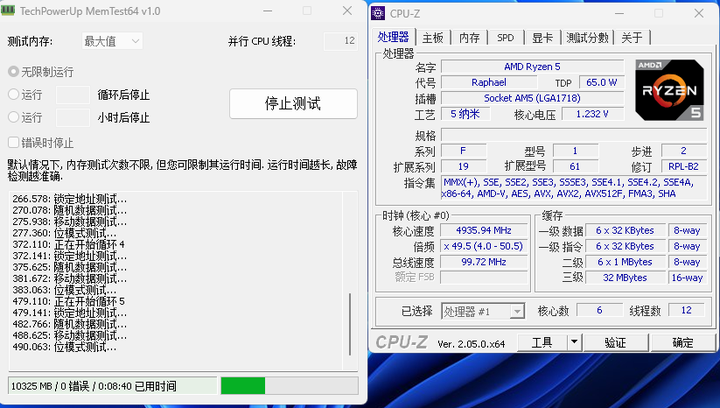
Task: Click the instruction set list starting MMX(+)
Action: click(574, 188)
